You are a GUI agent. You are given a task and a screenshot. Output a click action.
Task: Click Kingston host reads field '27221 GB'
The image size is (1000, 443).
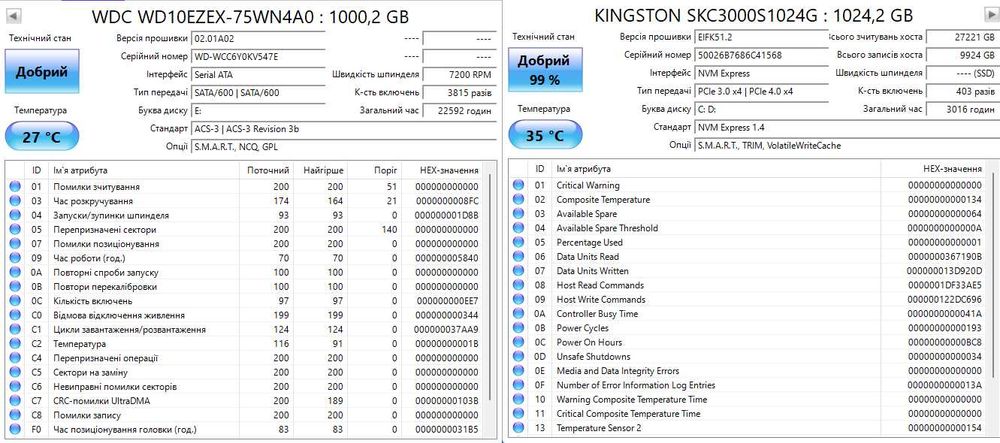[962, 38]
